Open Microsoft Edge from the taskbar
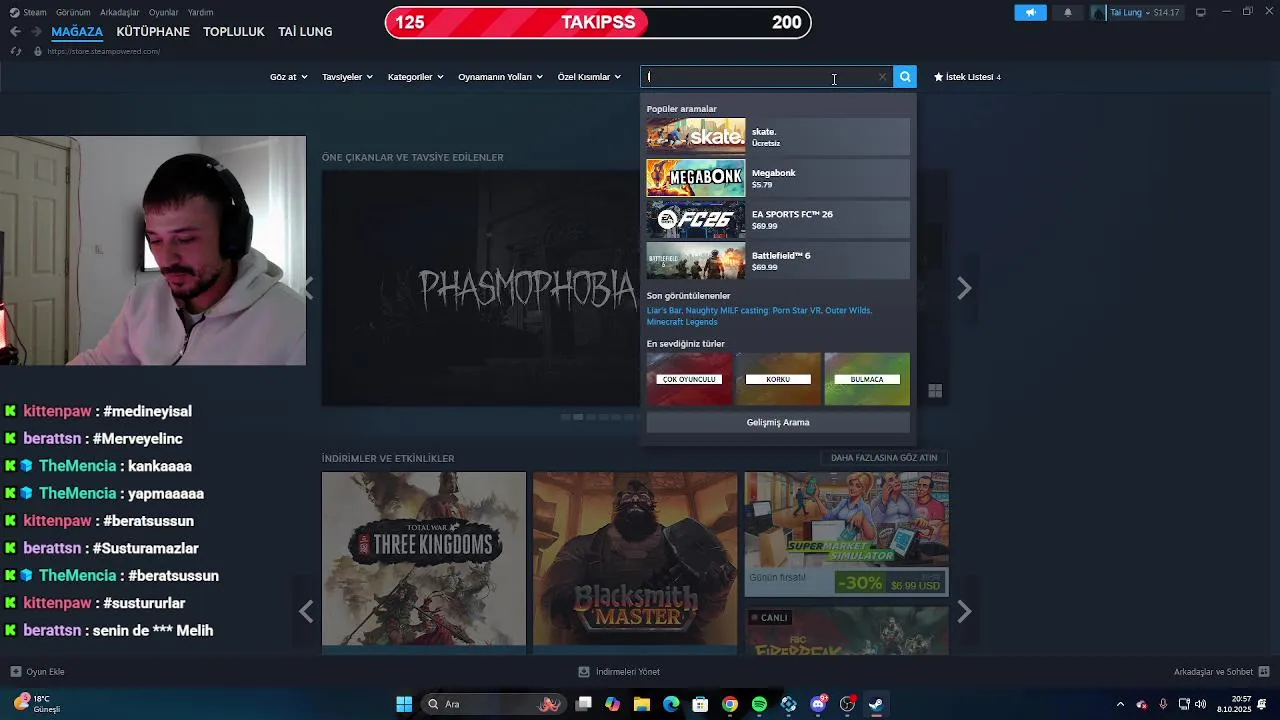This screenshot has height=720, width=1280. [x=671, y=704]
